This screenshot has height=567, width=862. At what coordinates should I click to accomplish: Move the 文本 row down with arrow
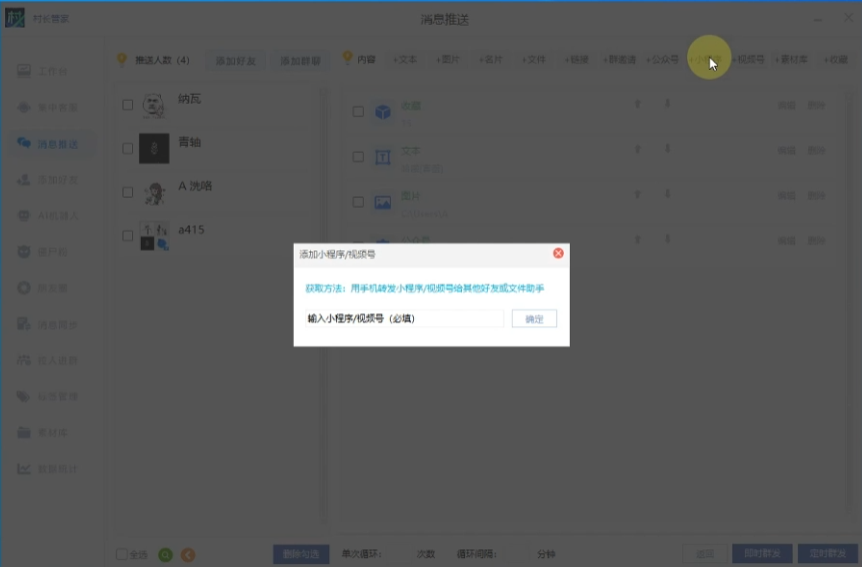667,148
